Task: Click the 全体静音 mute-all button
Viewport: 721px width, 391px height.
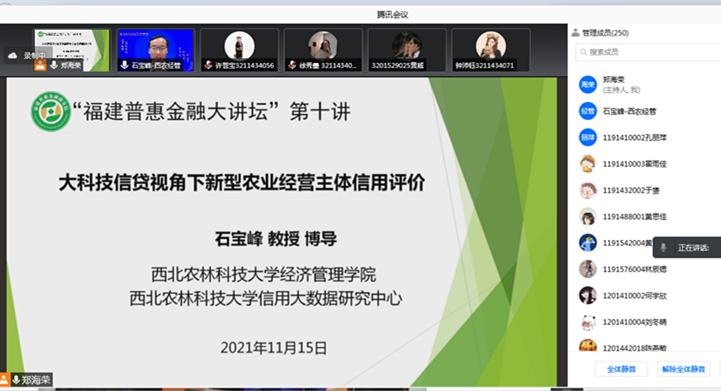Action: [x=621, y=369]
